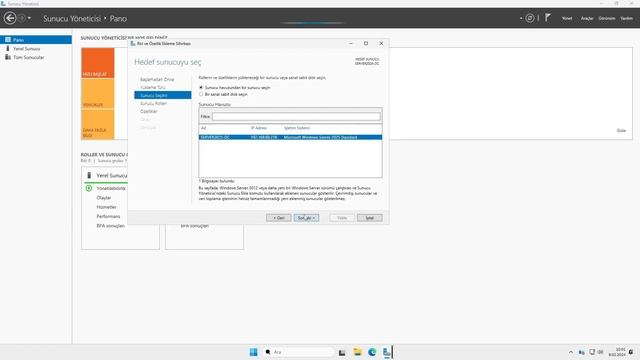Click the DAHA FAZLA BİLGİ tile

pos(98,124)
